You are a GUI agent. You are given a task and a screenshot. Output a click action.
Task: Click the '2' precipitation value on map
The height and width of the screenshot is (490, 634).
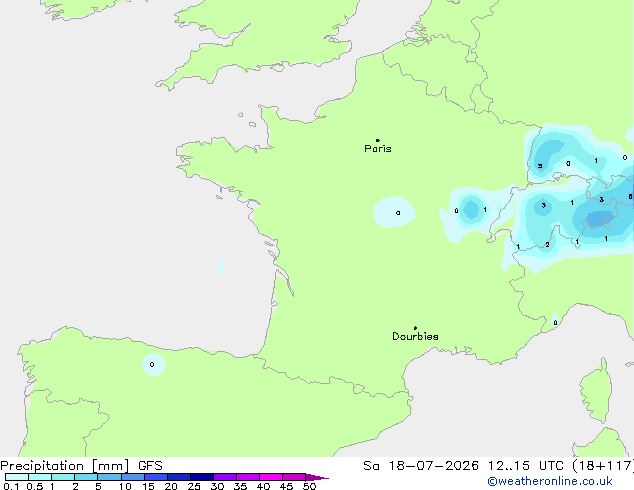(x=547, y=245)
